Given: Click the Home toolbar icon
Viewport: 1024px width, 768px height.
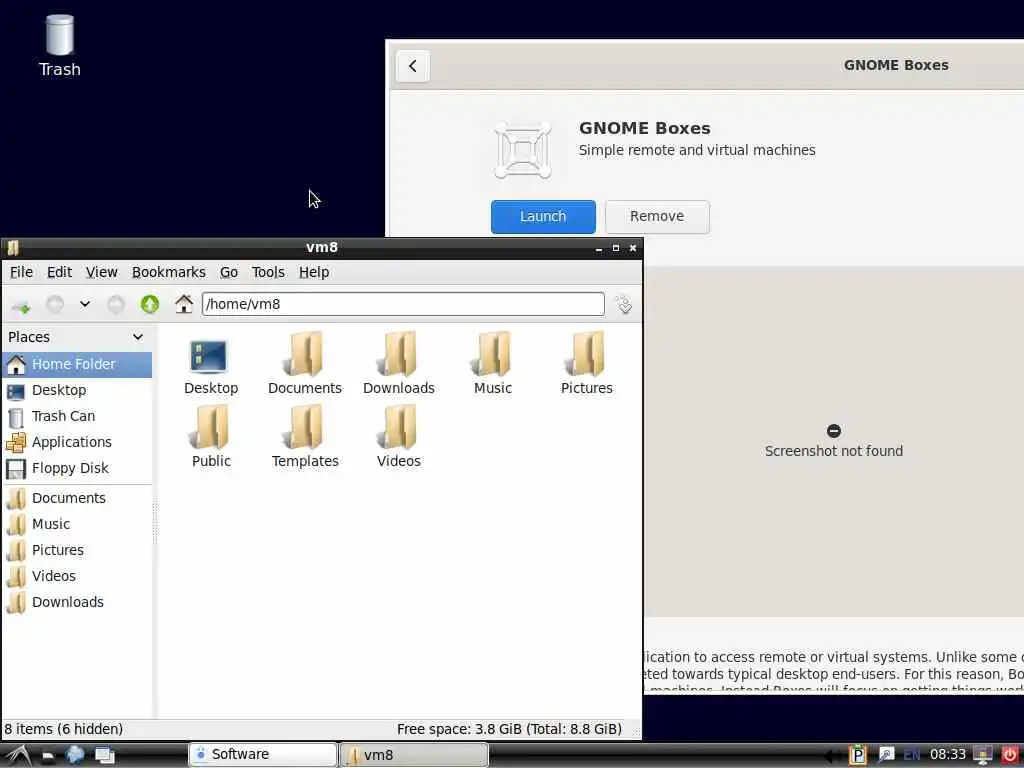Looking at the screenshot, I should [184, 304].
